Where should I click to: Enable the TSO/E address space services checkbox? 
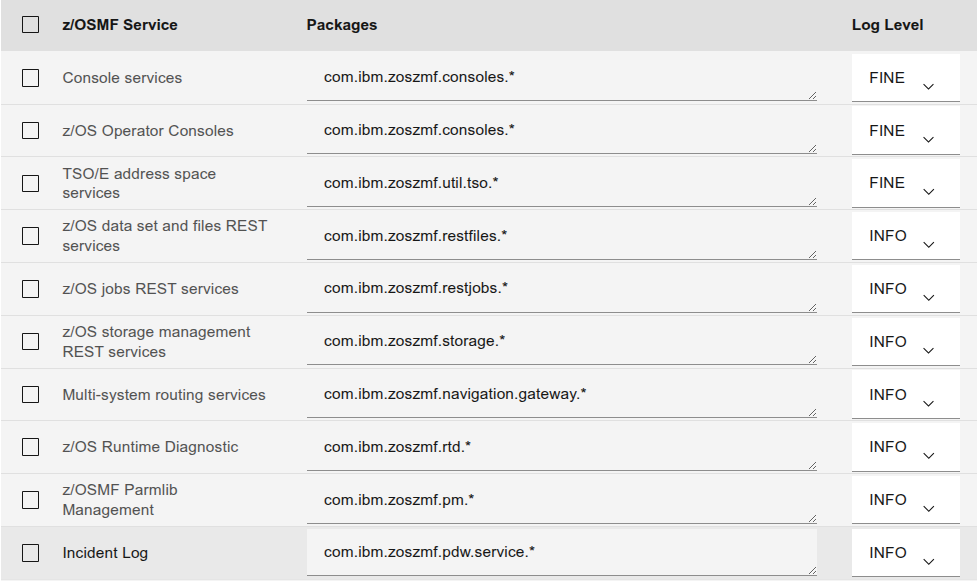coord(30,183)
